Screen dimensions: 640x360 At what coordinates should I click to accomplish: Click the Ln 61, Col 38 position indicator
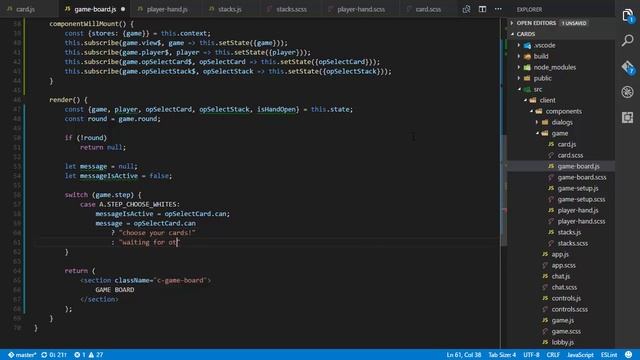click(x=464, y=355)
